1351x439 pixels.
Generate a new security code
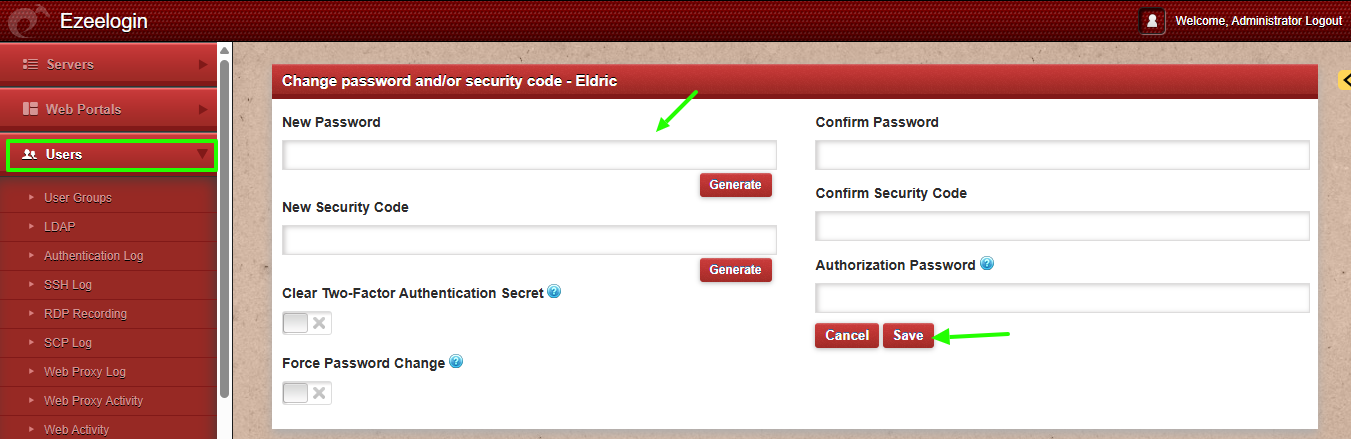[735, 270]
